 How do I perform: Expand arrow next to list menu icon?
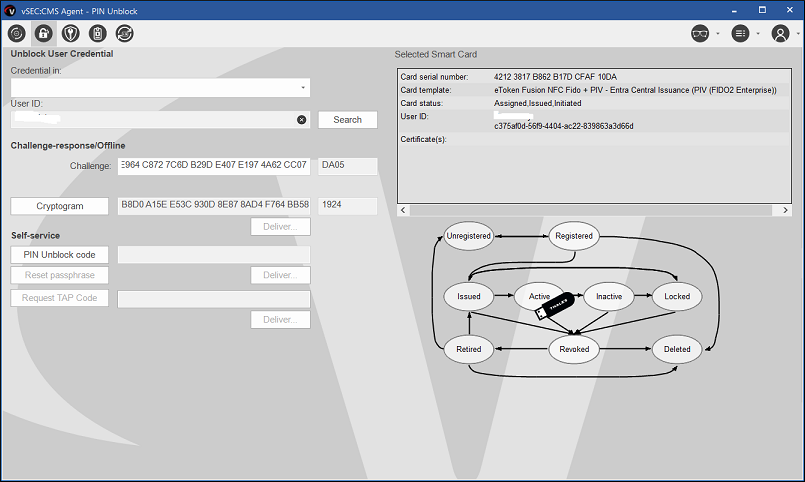(758, 34)
